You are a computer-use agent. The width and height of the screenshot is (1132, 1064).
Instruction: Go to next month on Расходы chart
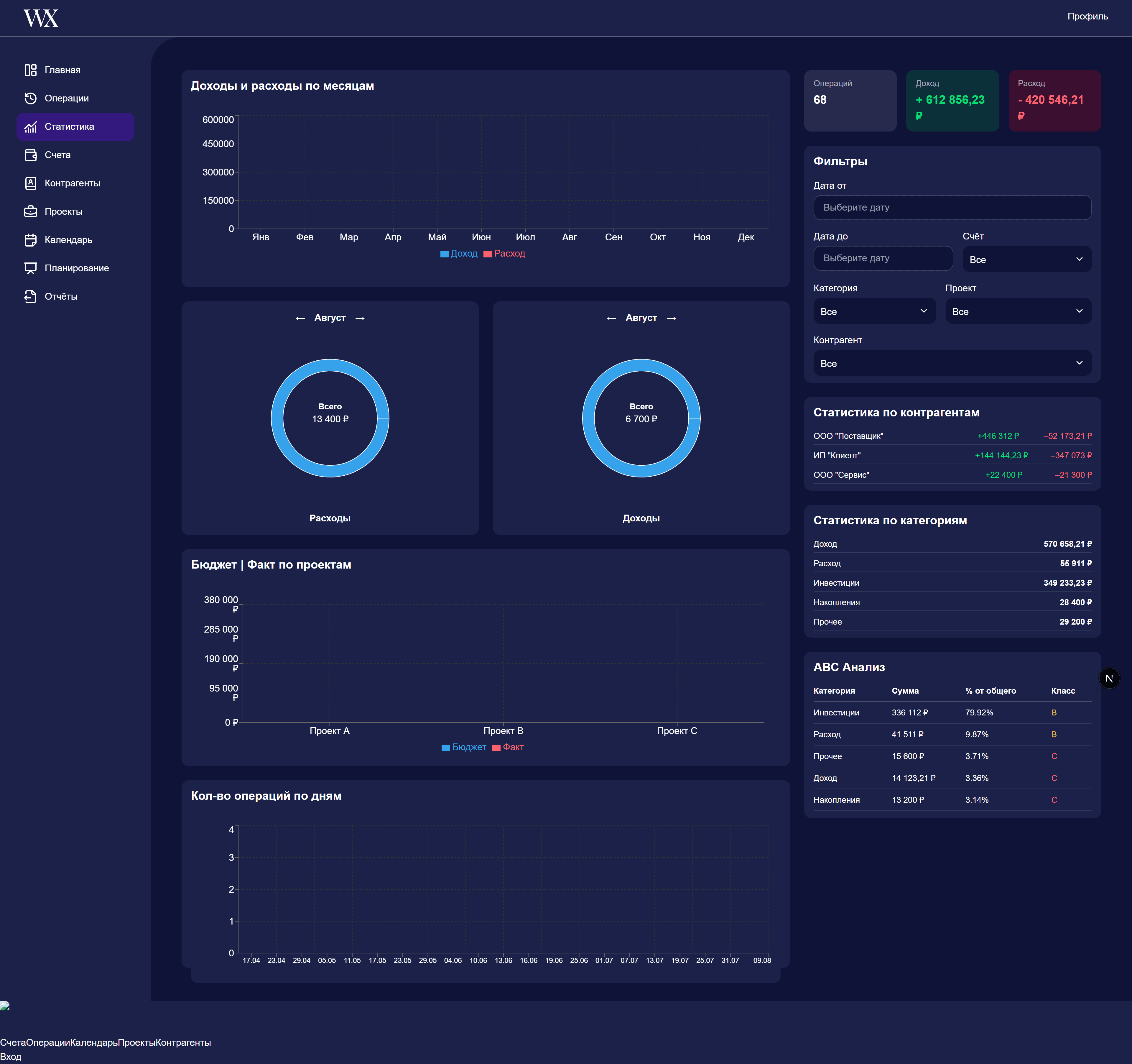(x=360, y=318)
